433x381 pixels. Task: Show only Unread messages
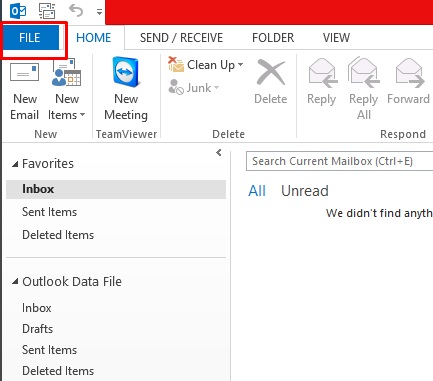[305, 191]
